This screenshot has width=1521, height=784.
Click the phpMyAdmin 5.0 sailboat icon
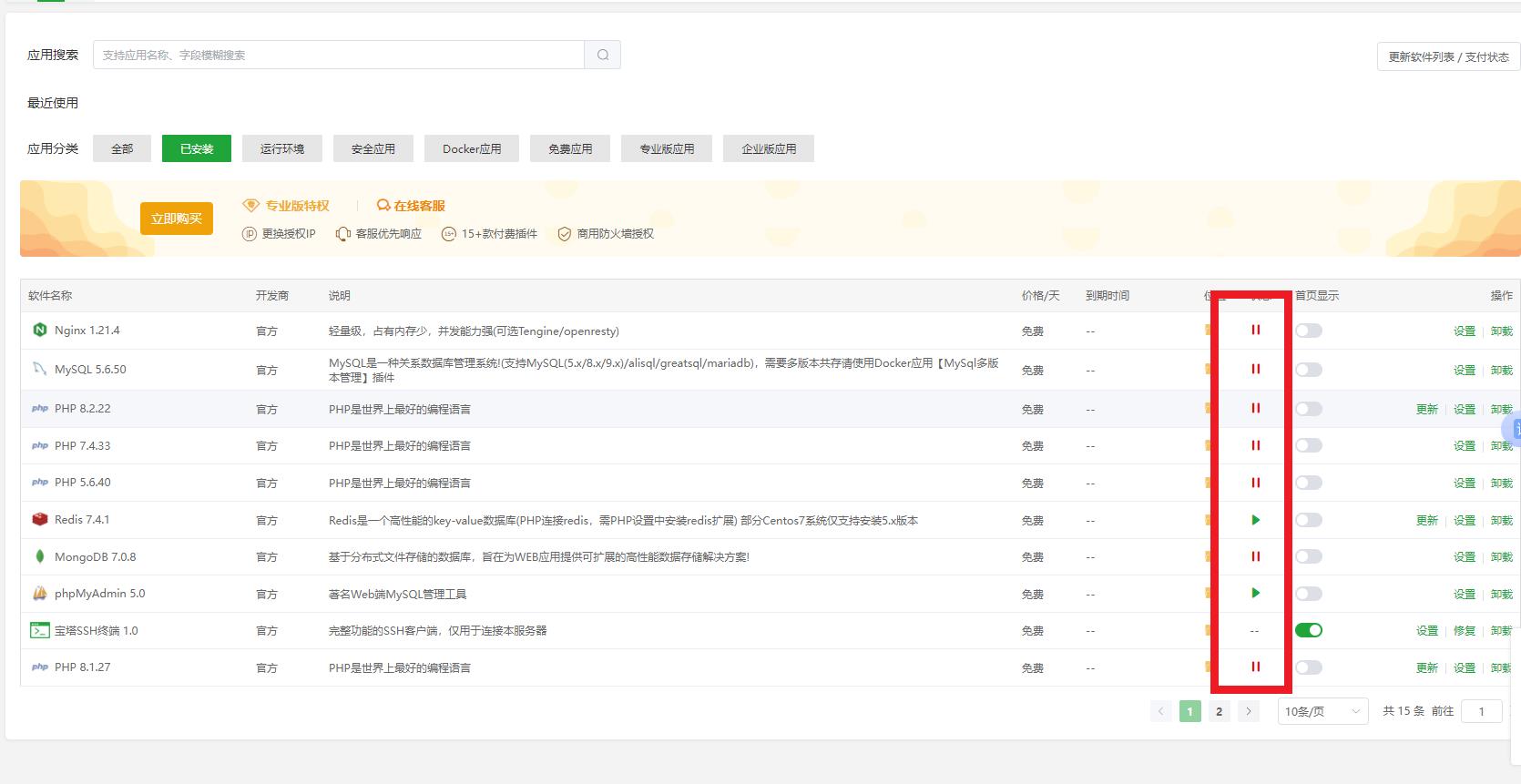click(x=39, y=594)
